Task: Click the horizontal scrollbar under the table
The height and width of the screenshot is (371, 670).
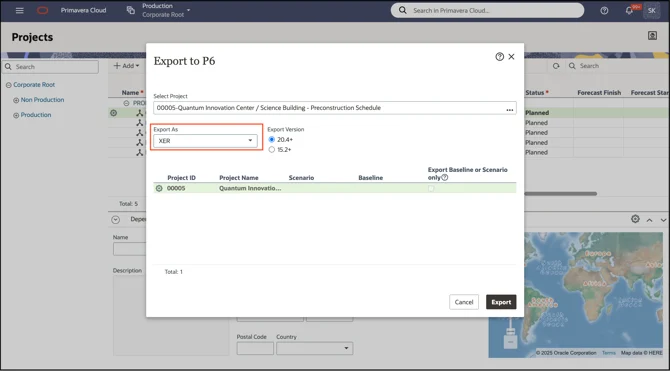Action: coord(561,194)
